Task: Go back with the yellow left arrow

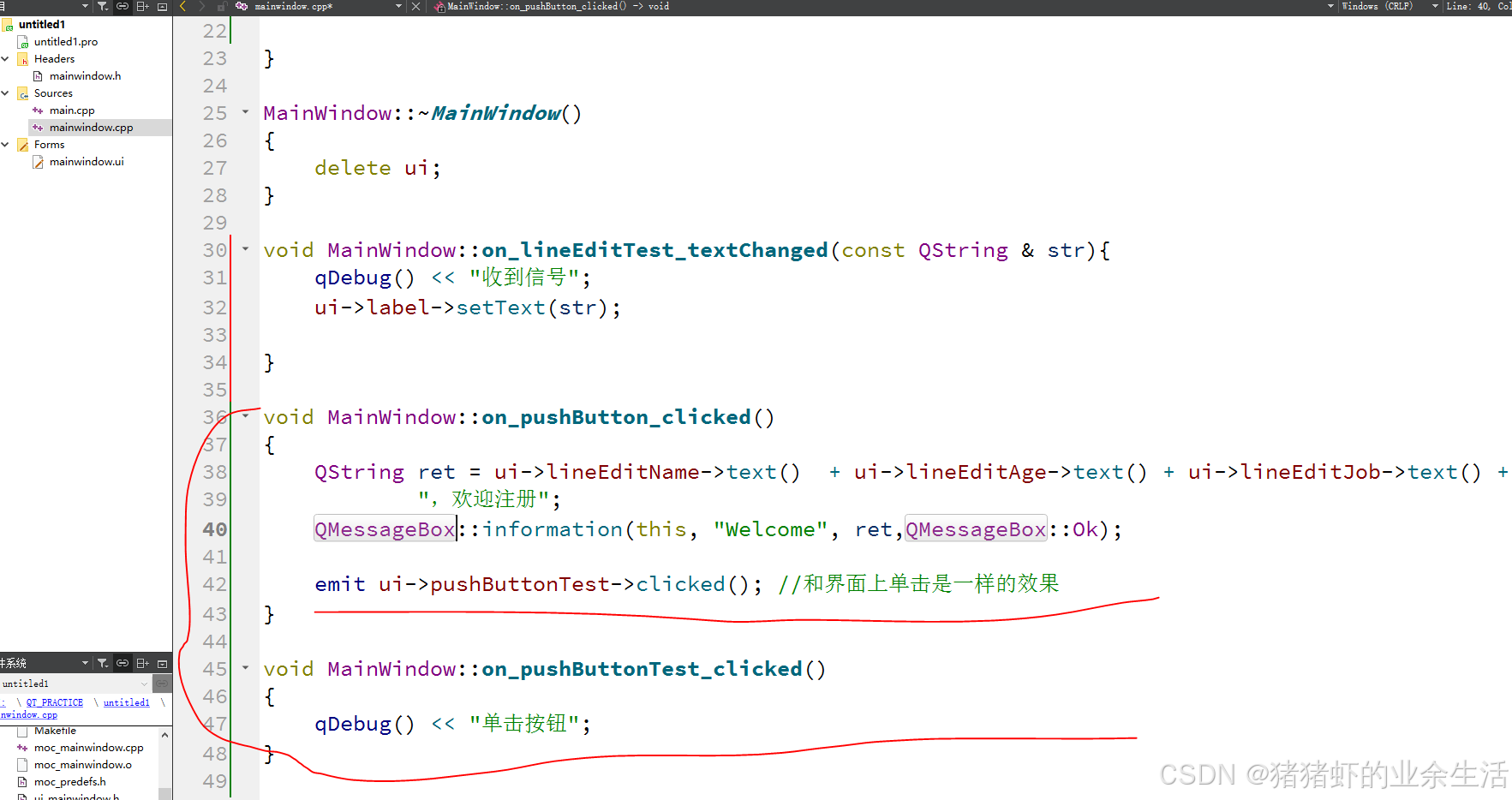Action: point(182,6)
